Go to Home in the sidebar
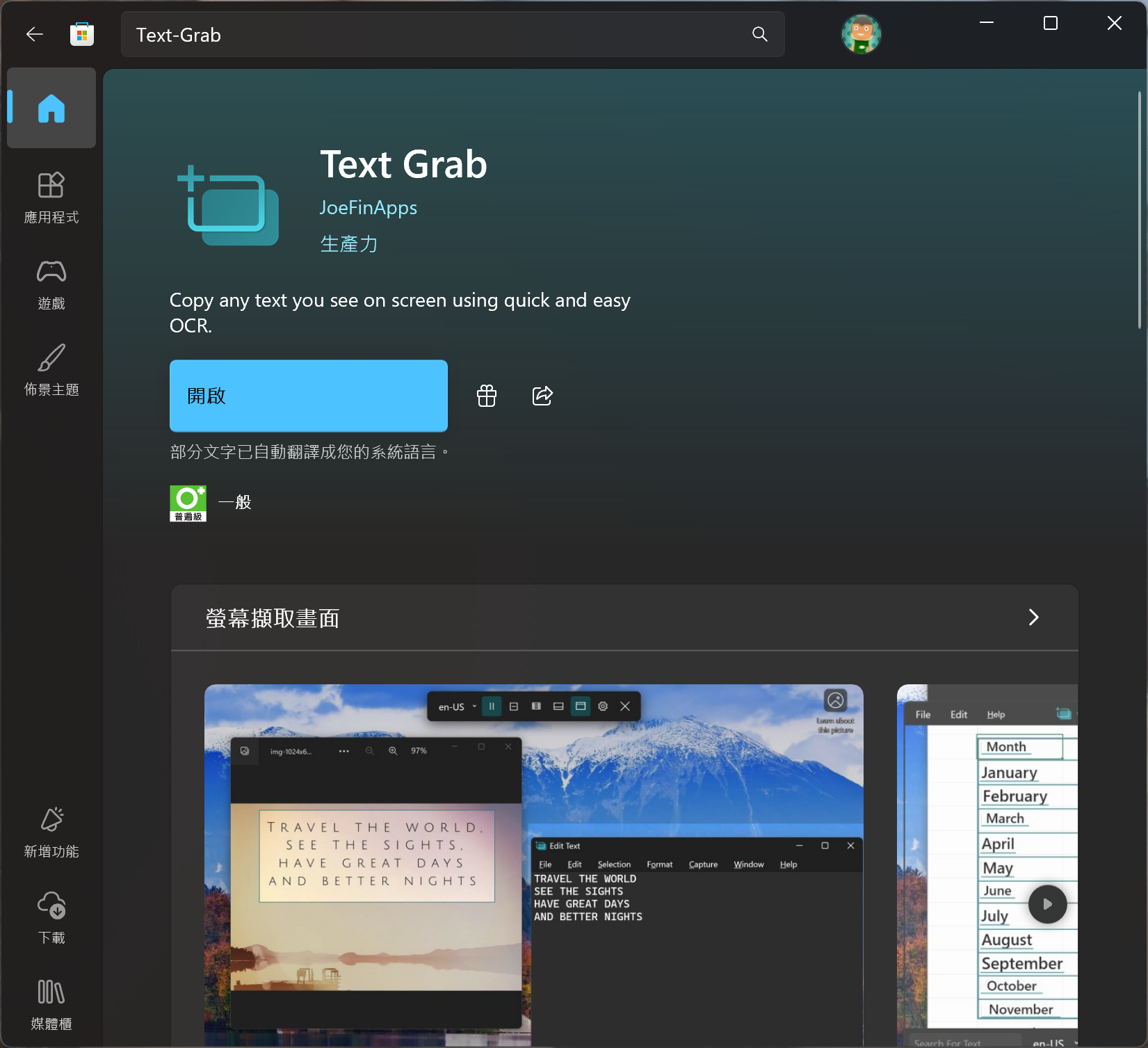This screenshot has height=1048, width=1148. [x=51, y=108]
